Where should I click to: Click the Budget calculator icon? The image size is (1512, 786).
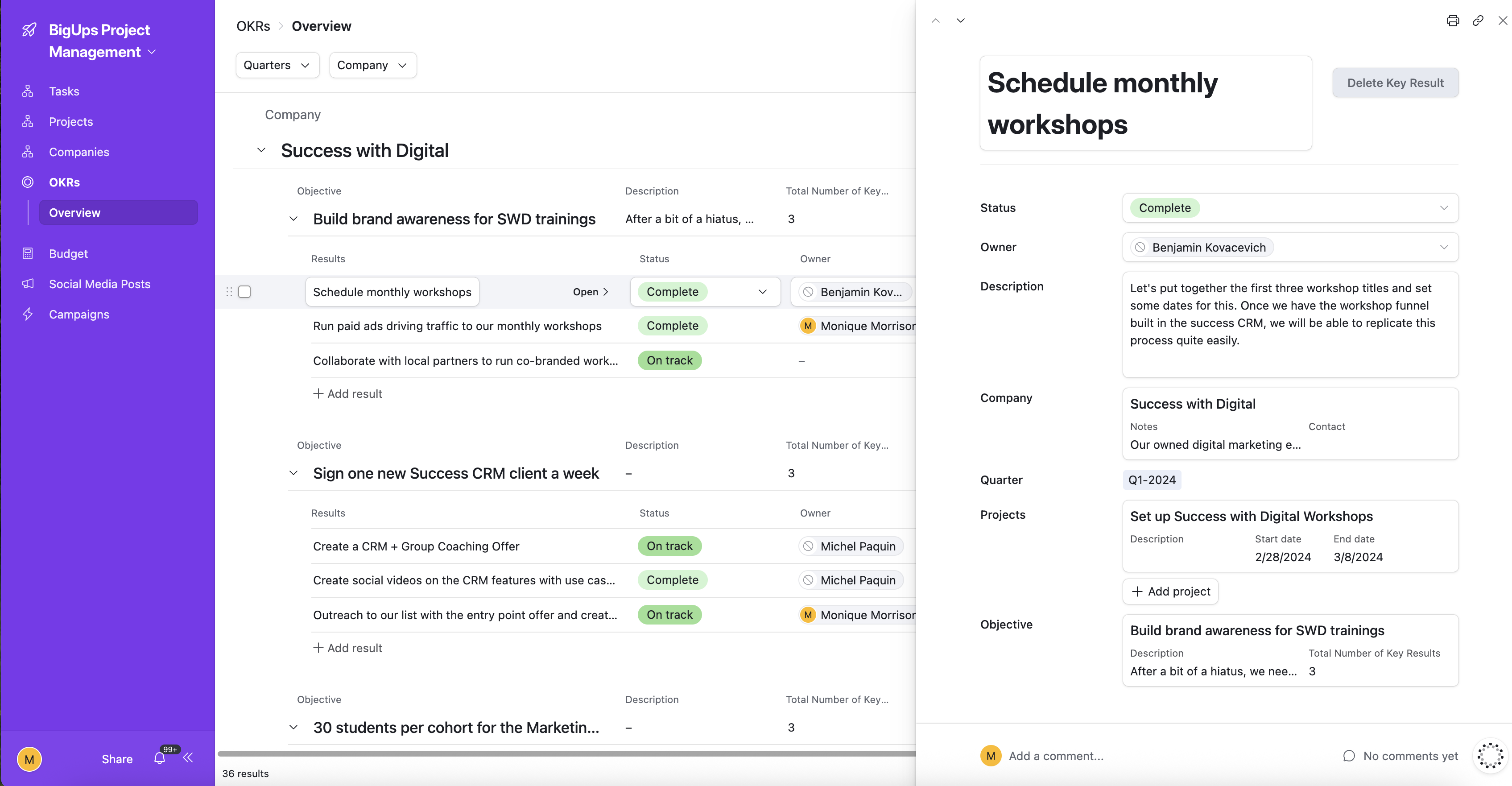pyautogui.click(x=28, y=253)
